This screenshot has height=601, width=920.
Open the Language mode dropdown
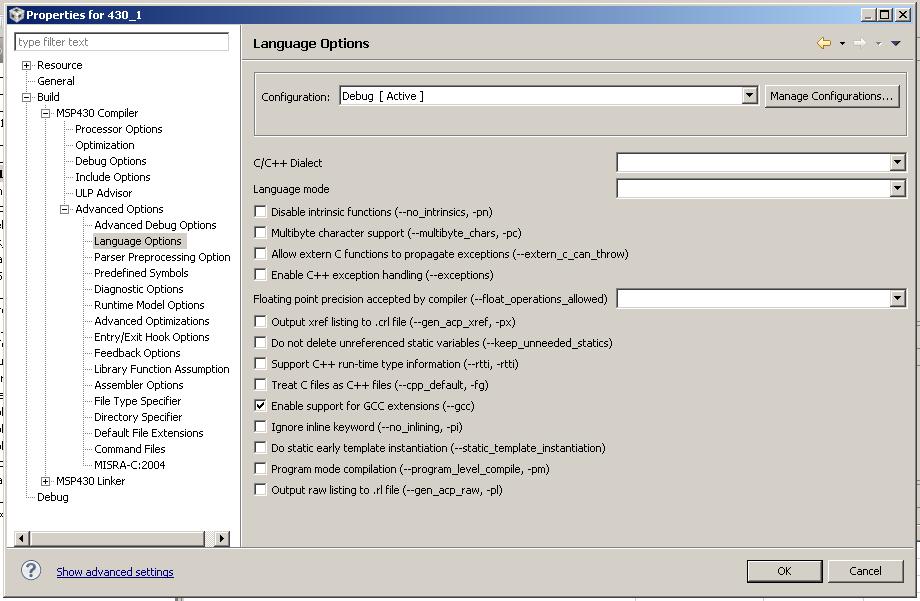click(x=897, y=188)
